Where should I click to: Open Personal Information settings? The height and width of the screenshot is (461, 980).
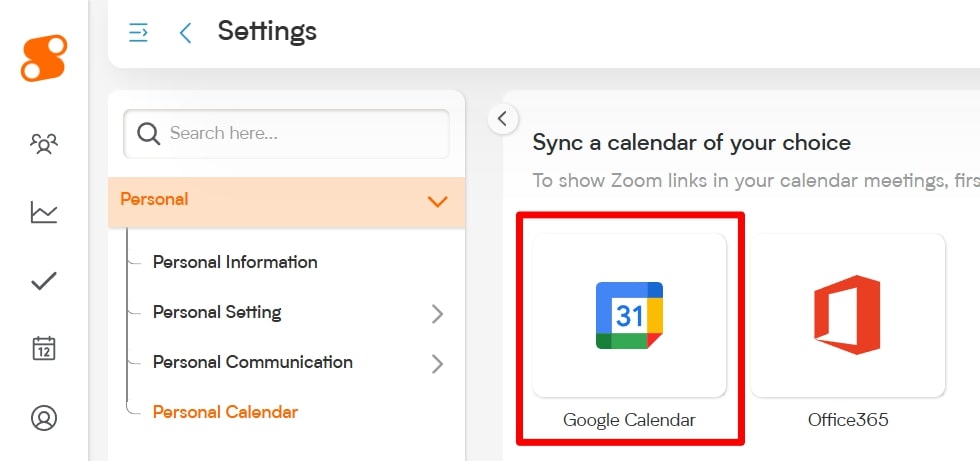click(235, 262)
